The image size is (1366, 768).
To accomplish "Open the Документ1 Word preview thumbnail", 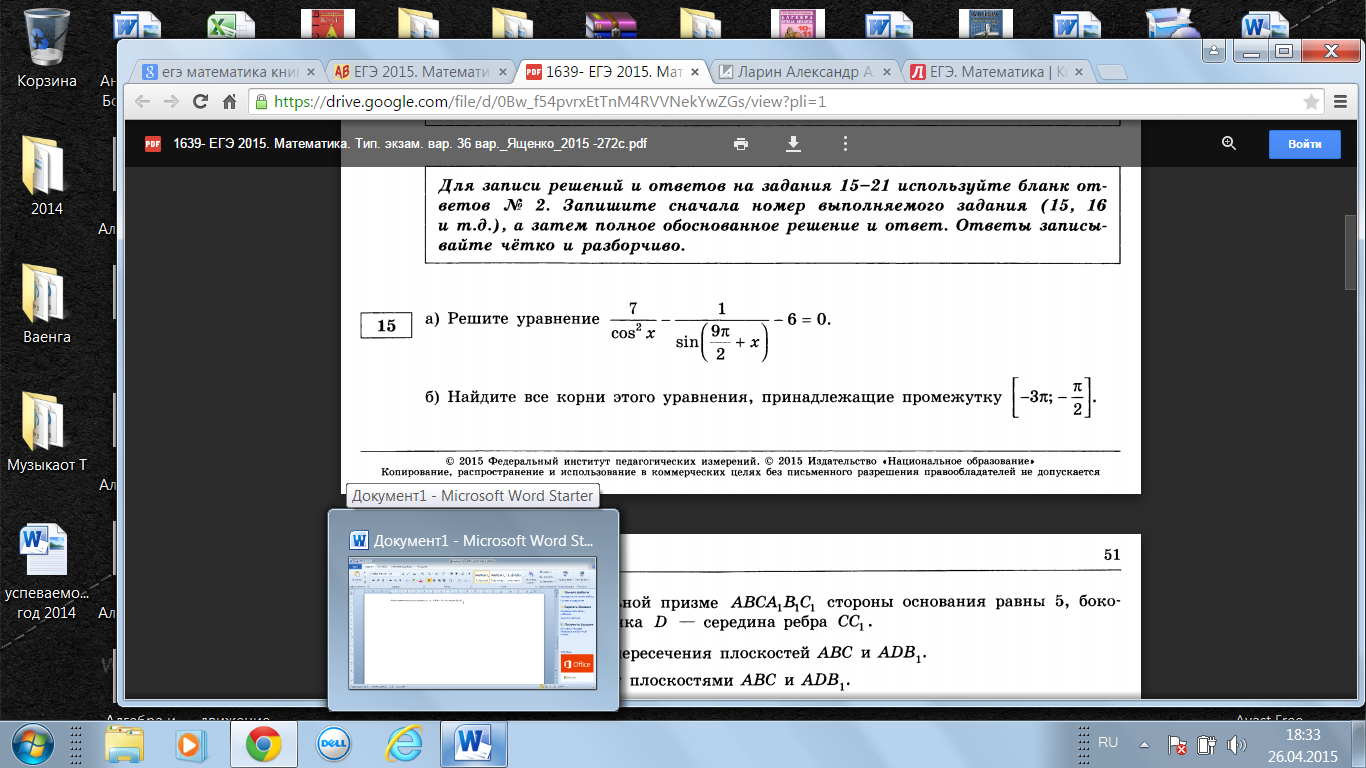I will (472, 623).
